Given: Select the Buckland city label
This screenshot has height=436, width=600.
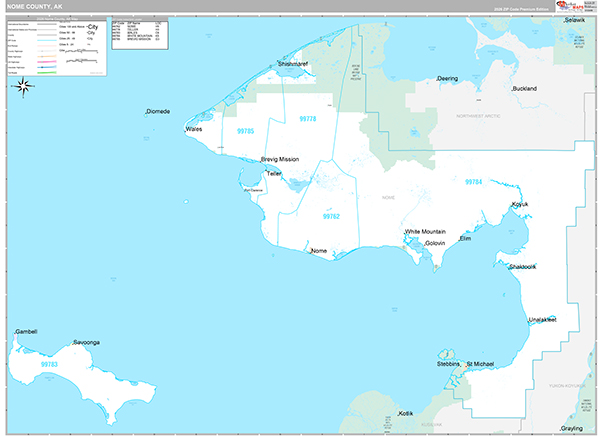Looking at the screenshot, I should point(524,88).
